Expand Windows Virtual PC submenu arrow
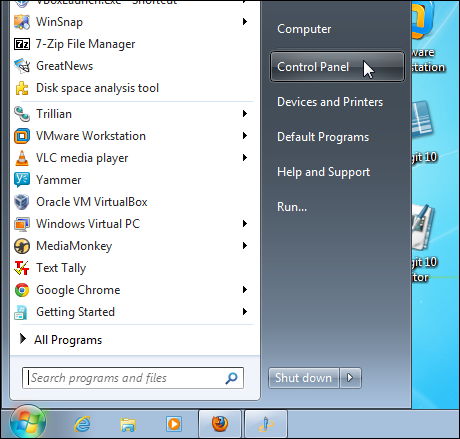The image size is (460, 439). pyautogui.click(x=245, y=224)
